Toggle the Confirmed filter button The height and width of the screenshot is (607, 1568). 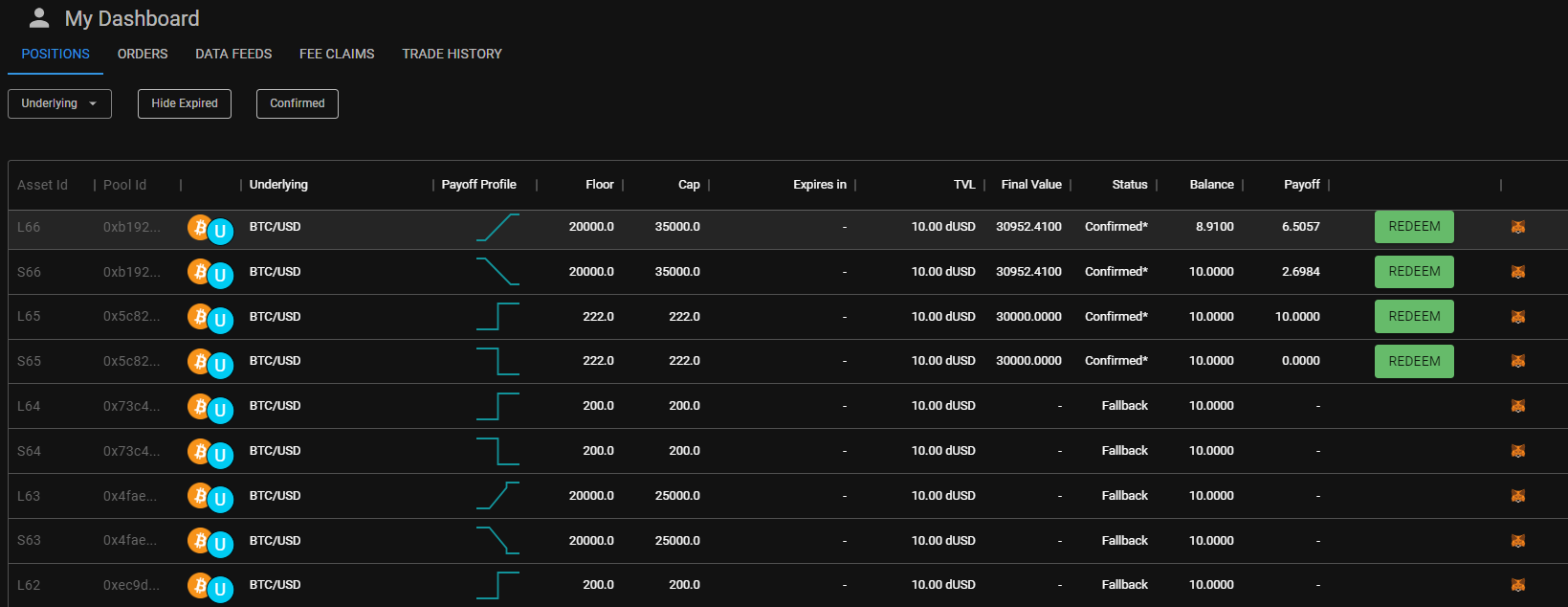coord(297,103)
